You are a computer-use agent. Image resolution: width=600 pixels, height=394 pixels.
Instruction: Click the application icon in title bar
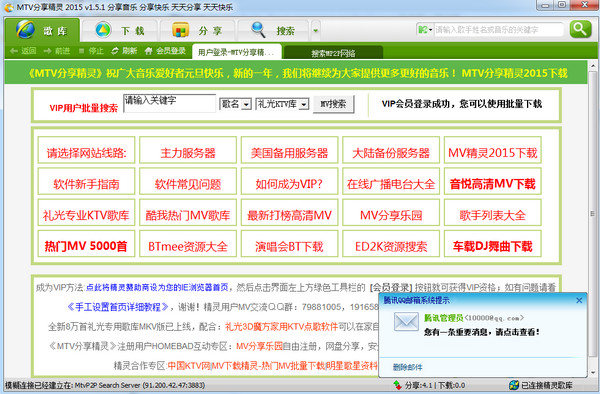(x=9, y=7)
